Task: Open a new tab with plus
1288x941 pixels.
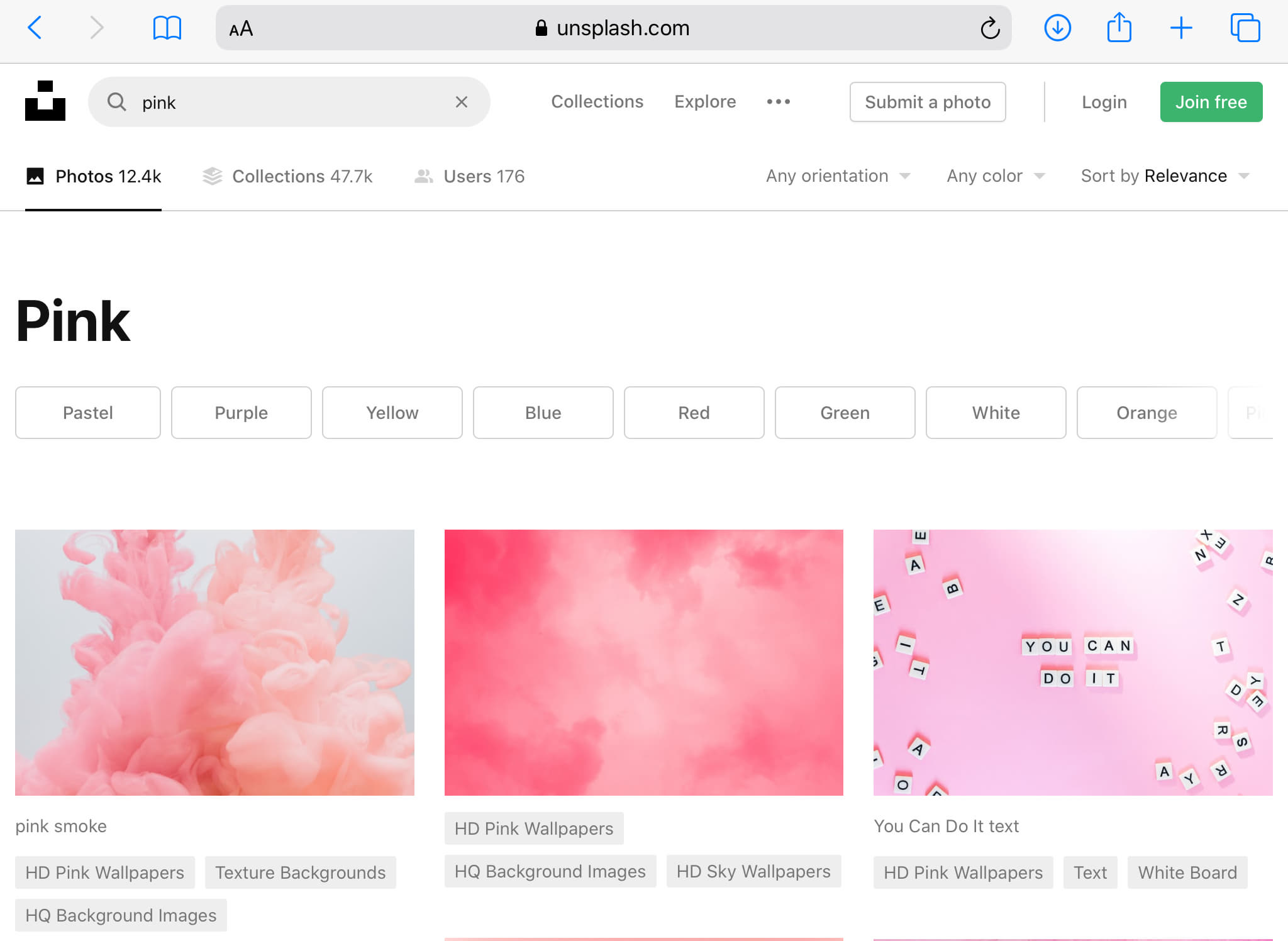Action: (x=1181, y=28)
